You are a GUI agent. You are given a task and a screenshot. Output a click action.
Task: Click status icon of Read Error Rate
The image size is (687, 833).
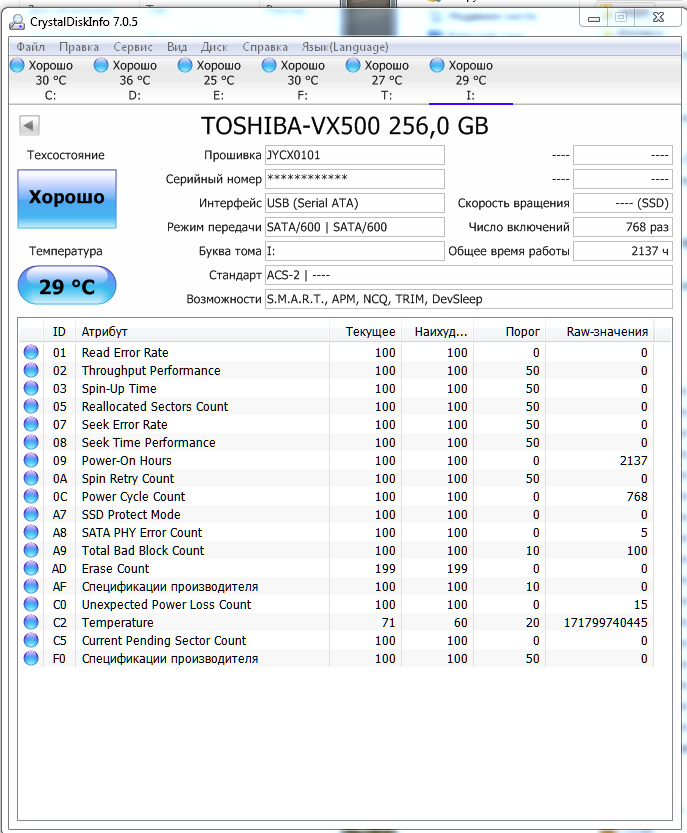tap(31, 352)
